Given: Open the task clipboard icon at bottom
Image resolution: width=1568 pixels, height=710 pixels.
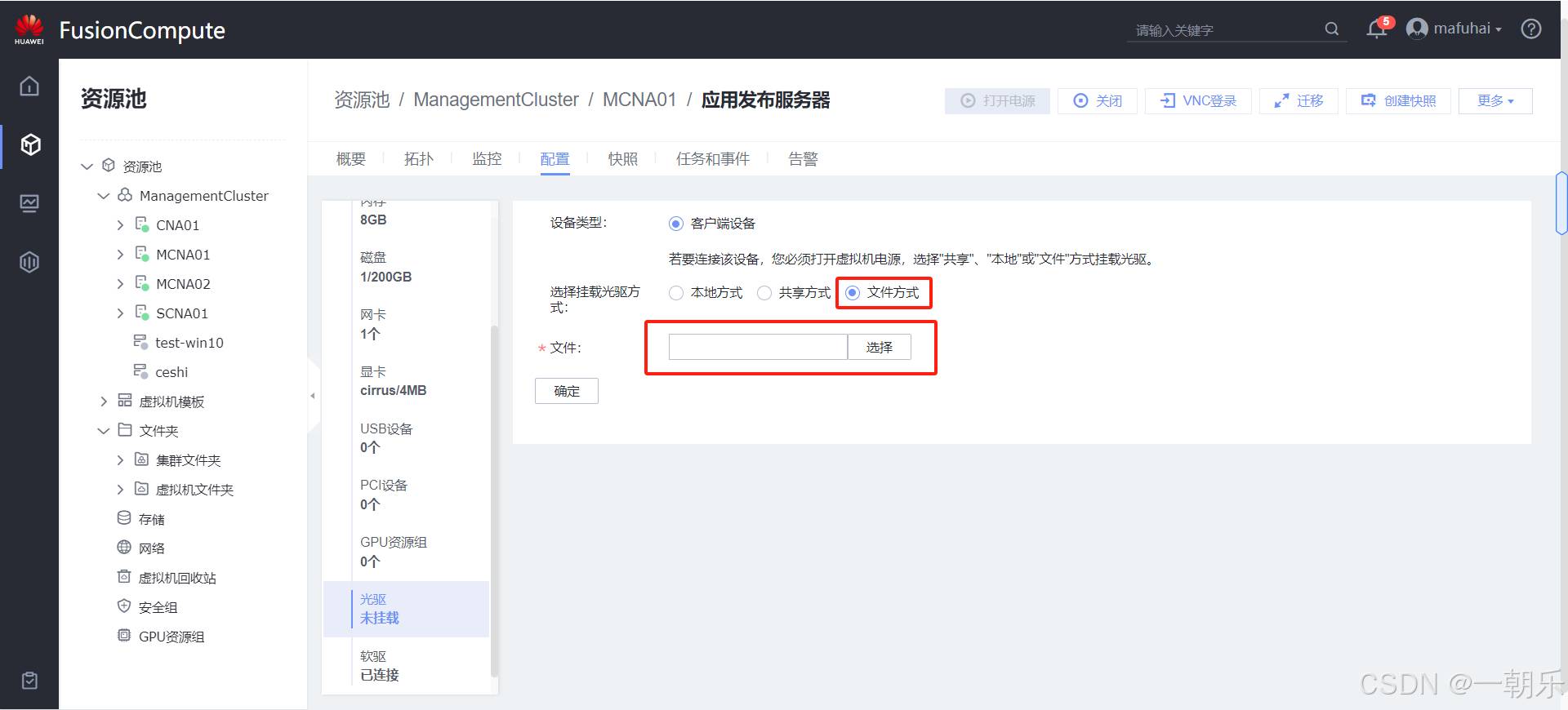Looking at the screenshot, I should [x=29, y=681].
